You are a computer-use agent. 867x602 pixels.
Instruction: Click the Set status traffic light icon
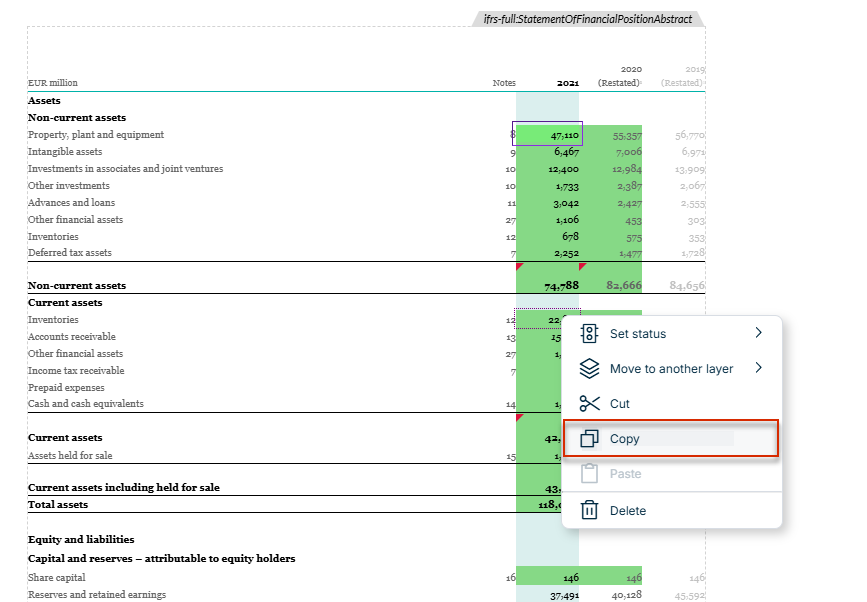589,334
